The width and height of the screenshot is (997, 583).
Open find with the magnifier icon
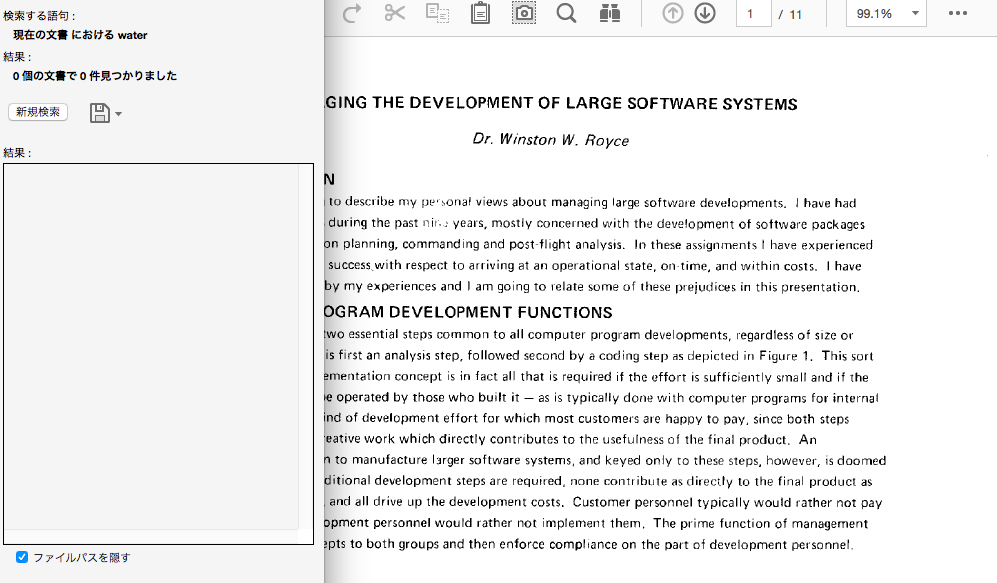pos(566,13)
